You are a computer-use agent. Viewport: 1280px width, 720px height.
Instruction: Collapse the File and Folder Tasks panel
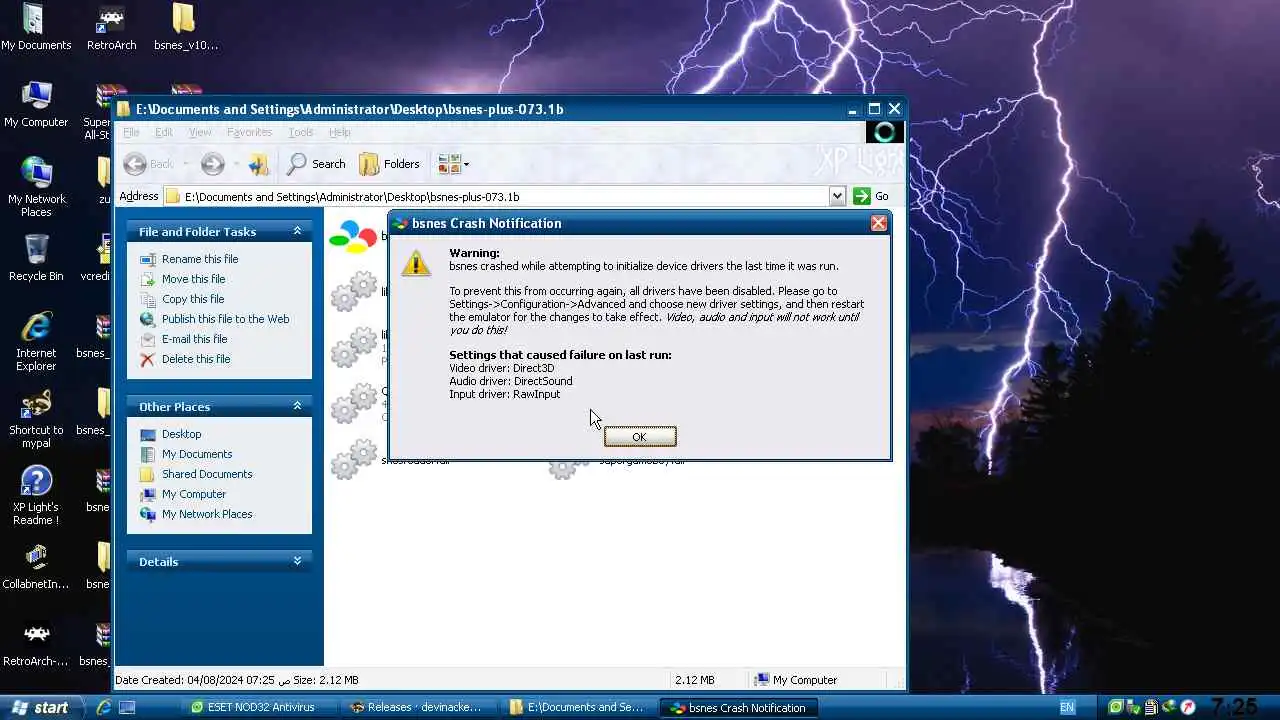pos(297,231)
